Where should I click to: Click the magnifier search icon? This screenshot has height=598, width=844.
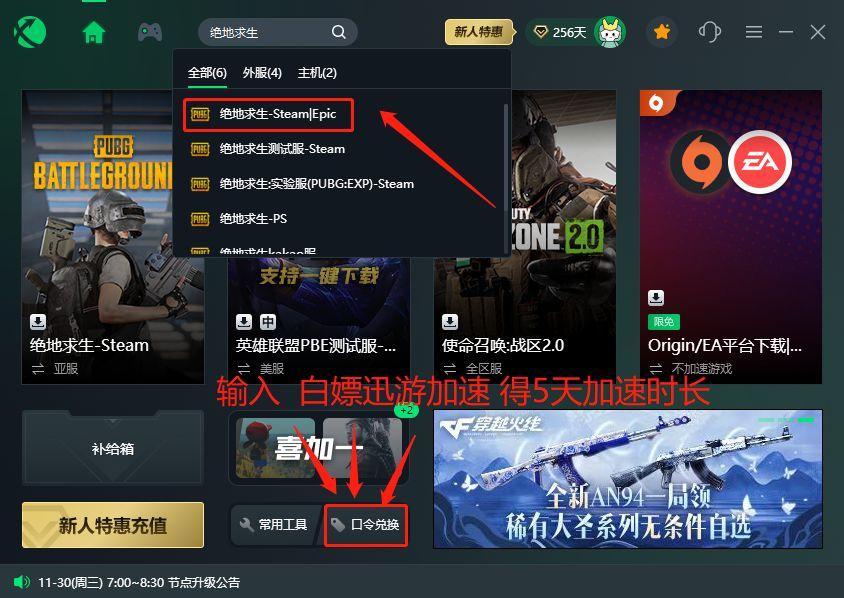pyautogui.click(x=339, y=32)
